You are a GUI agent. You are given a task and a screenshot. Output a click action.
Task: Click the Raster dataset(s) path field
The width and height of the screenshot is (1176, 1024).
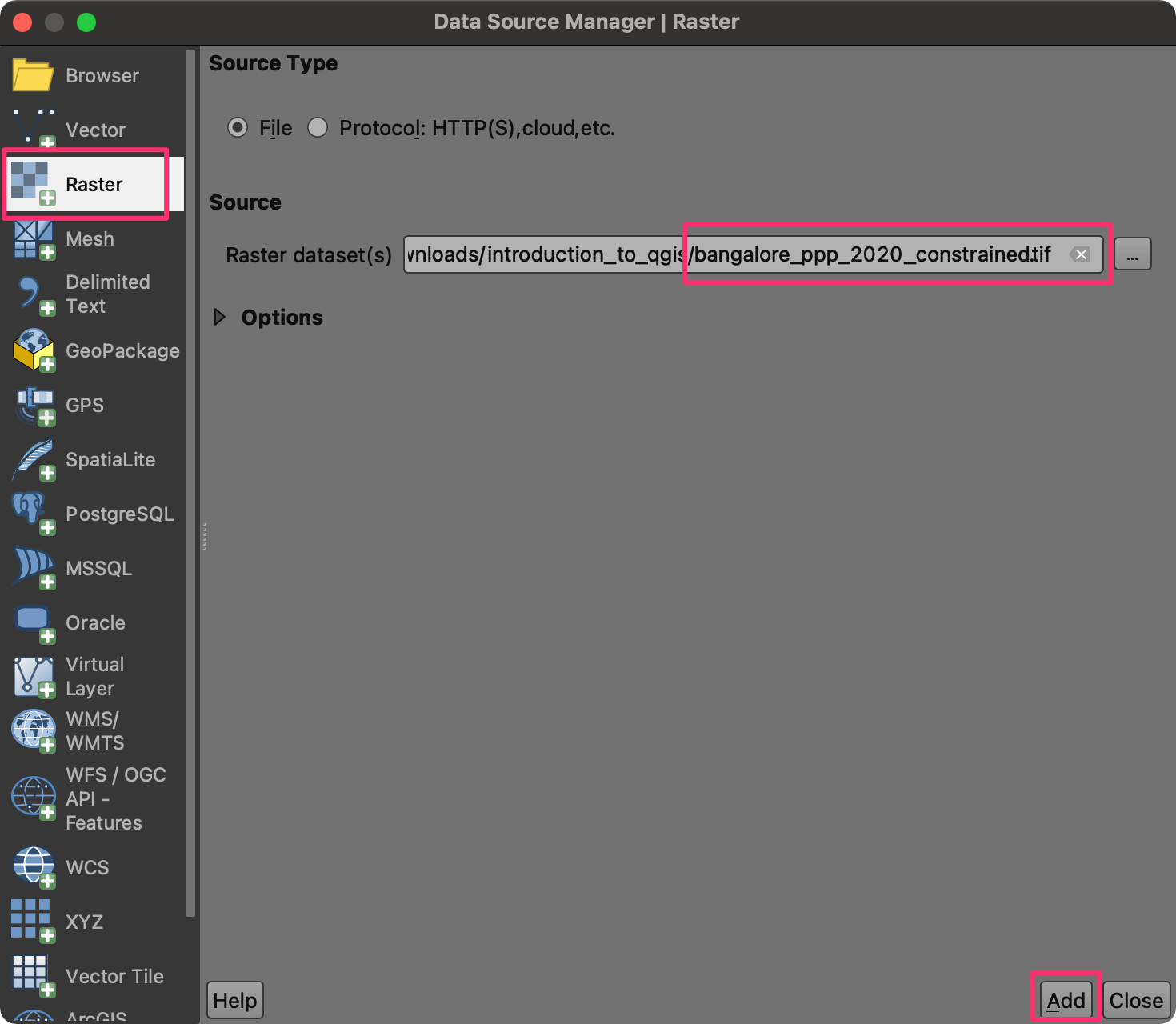coord(754,254)
